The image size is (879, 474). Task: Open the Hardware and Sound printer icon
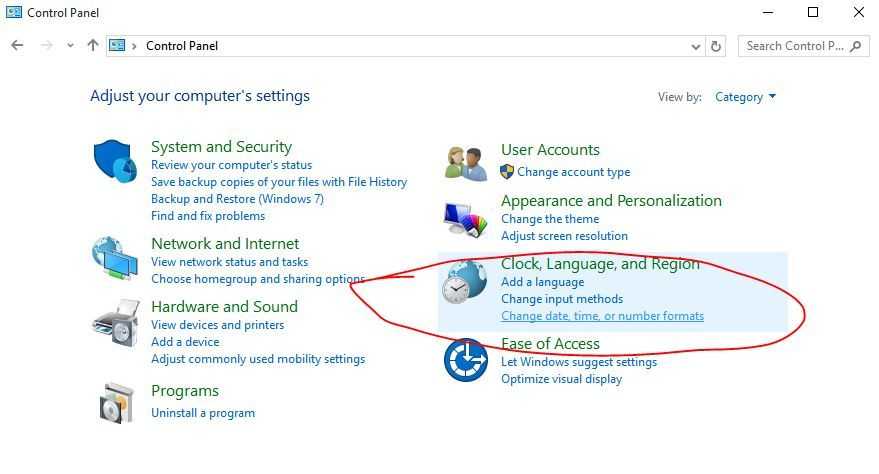(x=116, y=323)
